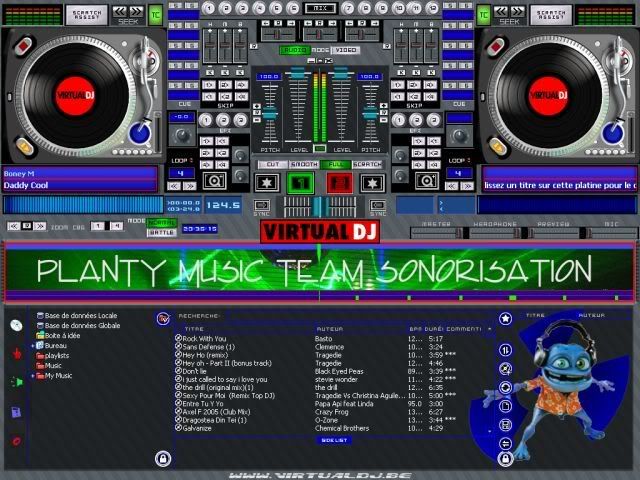The height and width of the screenshot is (480, 640).
Task: Click the left deck pitch slider handle
Action: 270,113
